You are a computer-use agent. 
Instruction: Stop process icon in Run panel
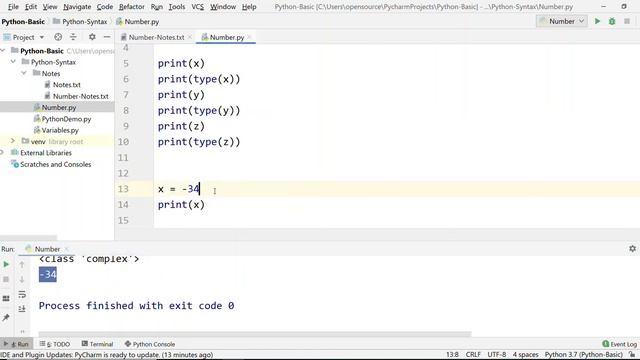[x=6, y=280]
